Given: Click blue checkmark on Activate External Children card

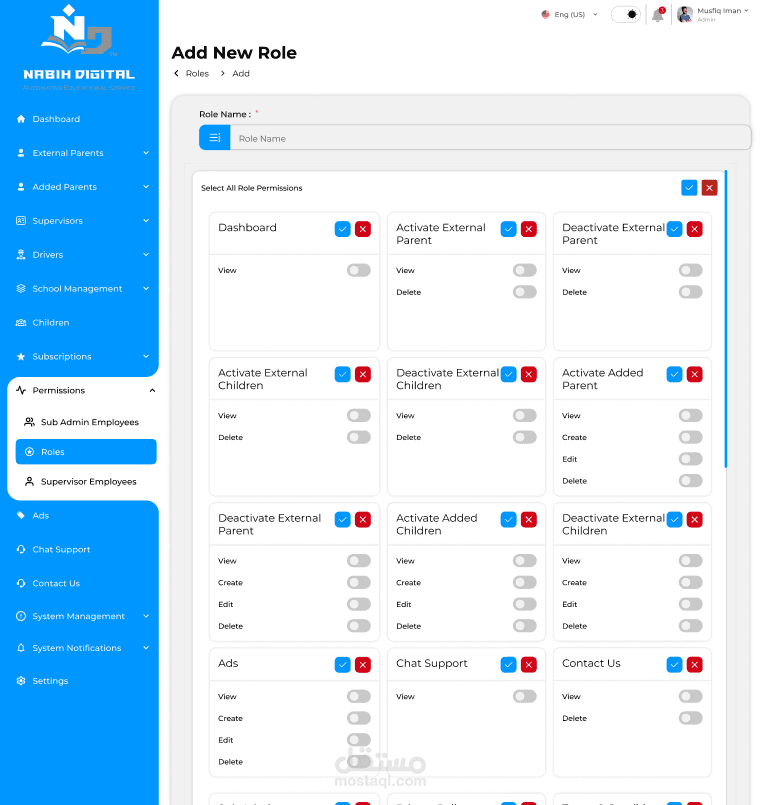Looking at the screenshot, I should click(342, 374).
